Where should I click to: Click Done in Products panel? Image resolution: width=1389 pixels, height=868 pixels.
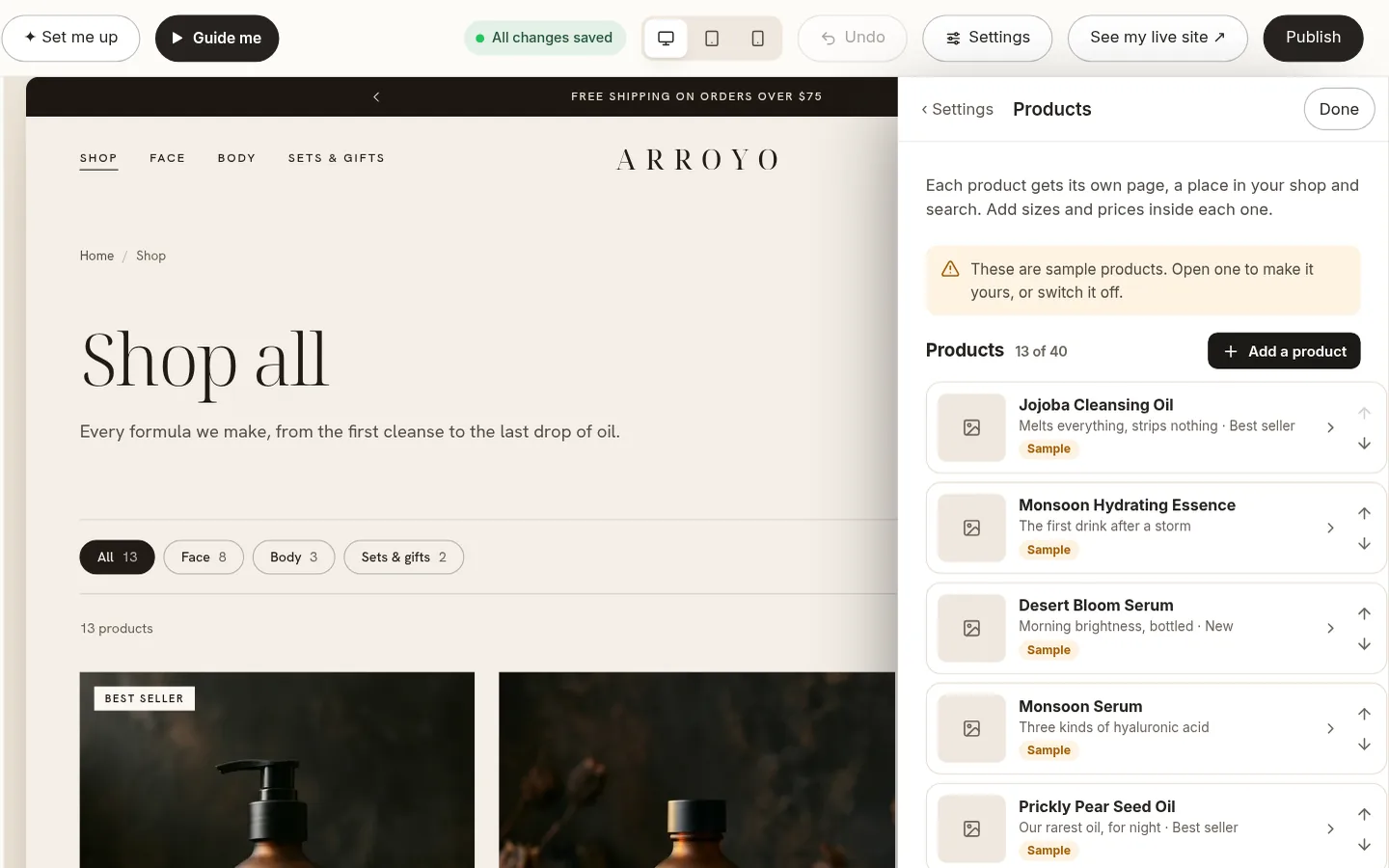coord(1339,109)
